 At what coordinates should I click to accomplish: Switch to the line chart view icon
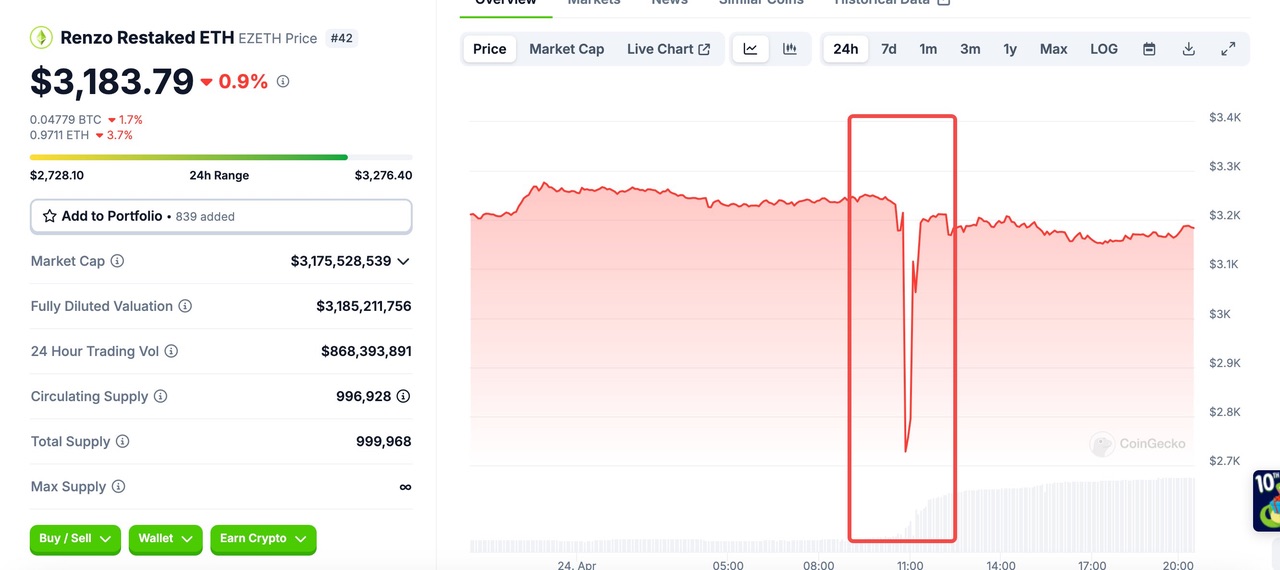point(750,49)
